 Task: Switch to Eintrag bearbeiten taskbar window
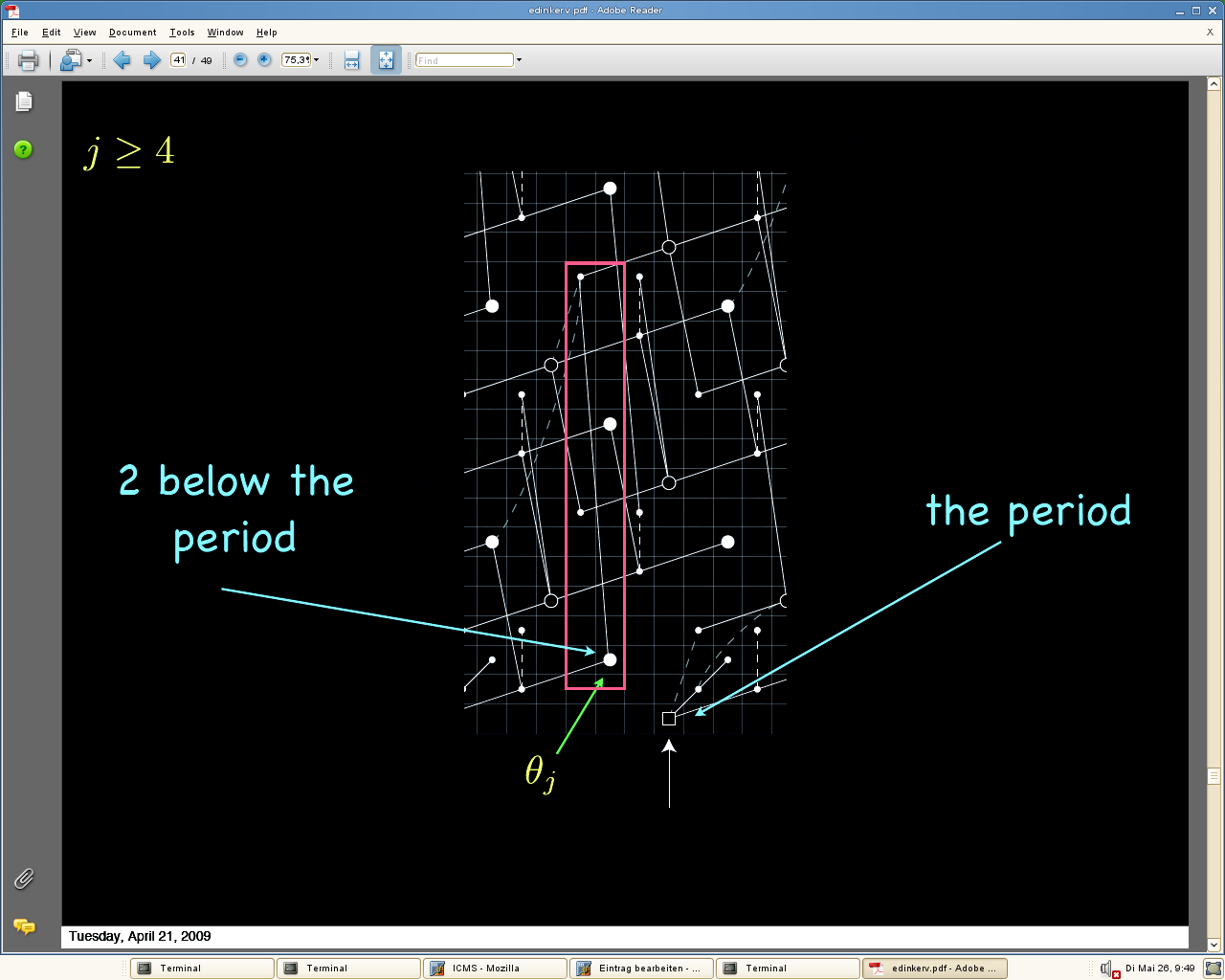641,969
